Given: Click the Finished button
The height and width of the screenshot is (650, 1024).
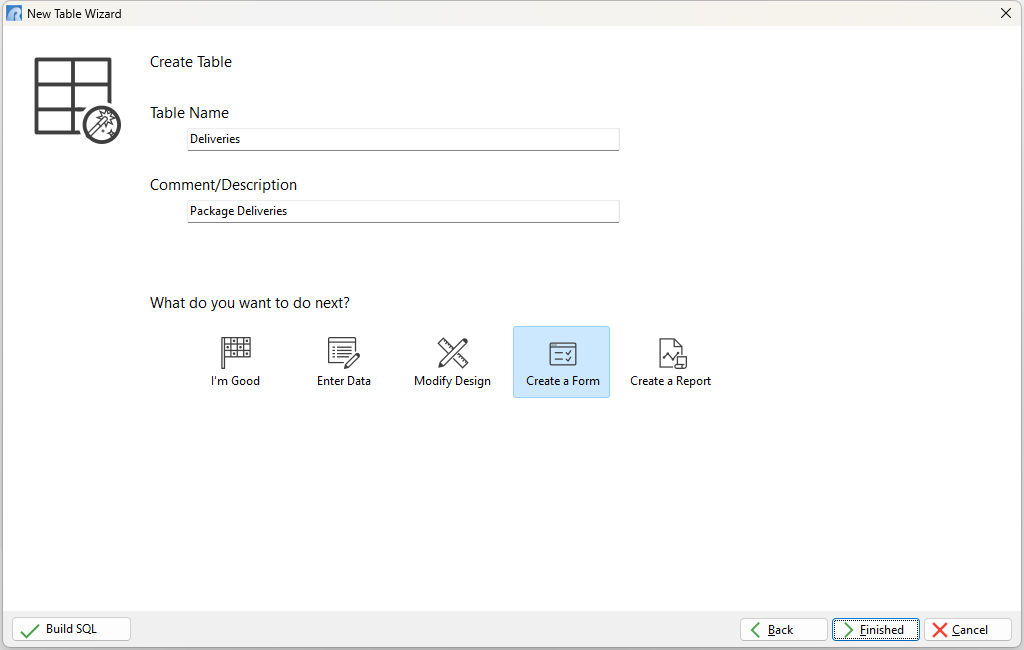Looking at the screenshot, I should 876,630.
